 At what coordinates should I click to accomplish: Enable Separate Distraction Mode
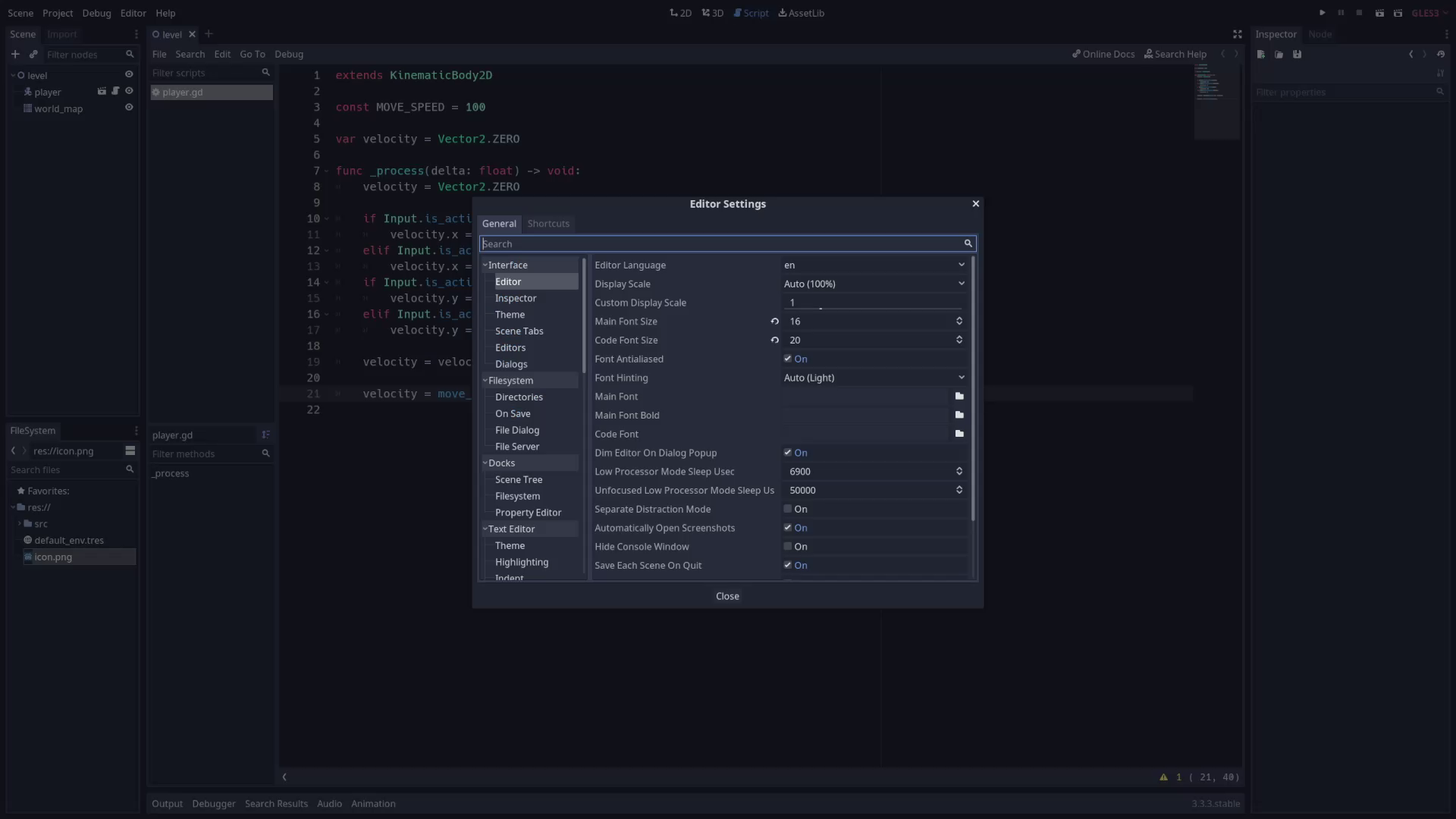787,509
